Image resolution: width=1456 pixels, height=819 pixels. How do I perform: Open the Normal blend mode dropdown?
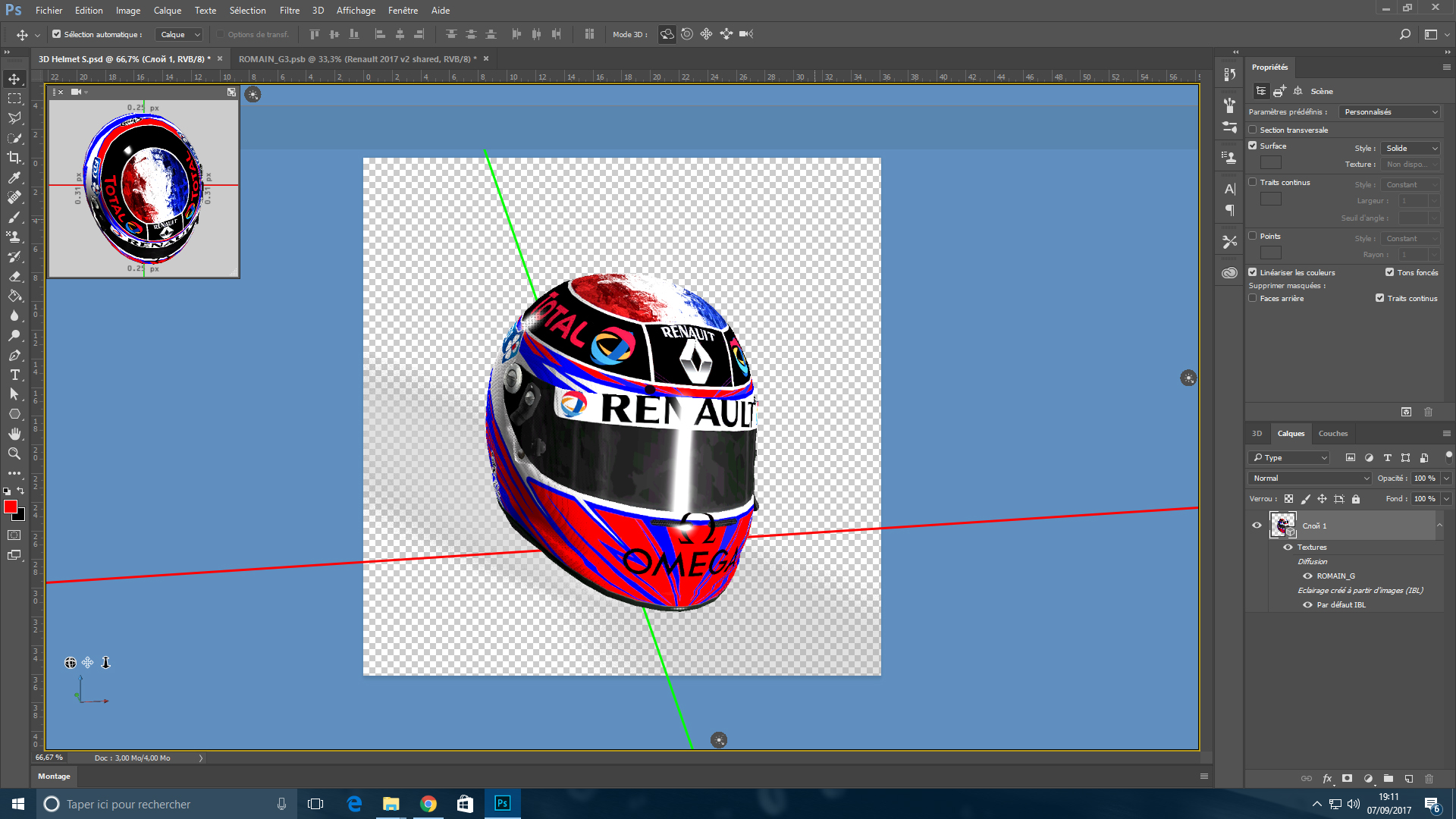pyautogui.click(x=1310, y=478)
